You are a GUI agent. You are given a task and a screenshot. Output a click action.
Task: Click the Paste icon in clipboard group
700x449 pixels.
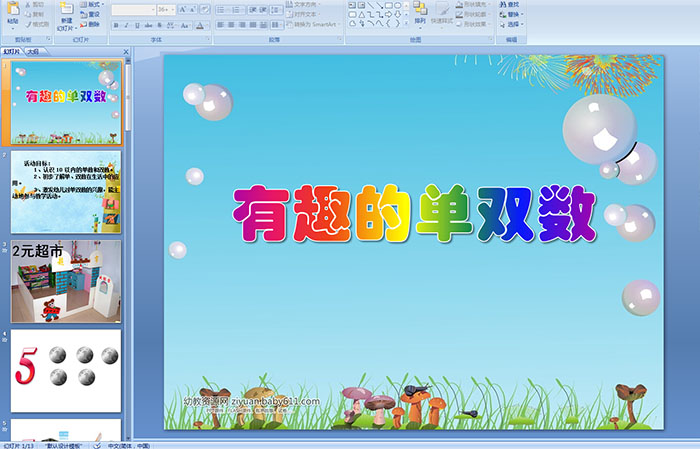(12, 12)
